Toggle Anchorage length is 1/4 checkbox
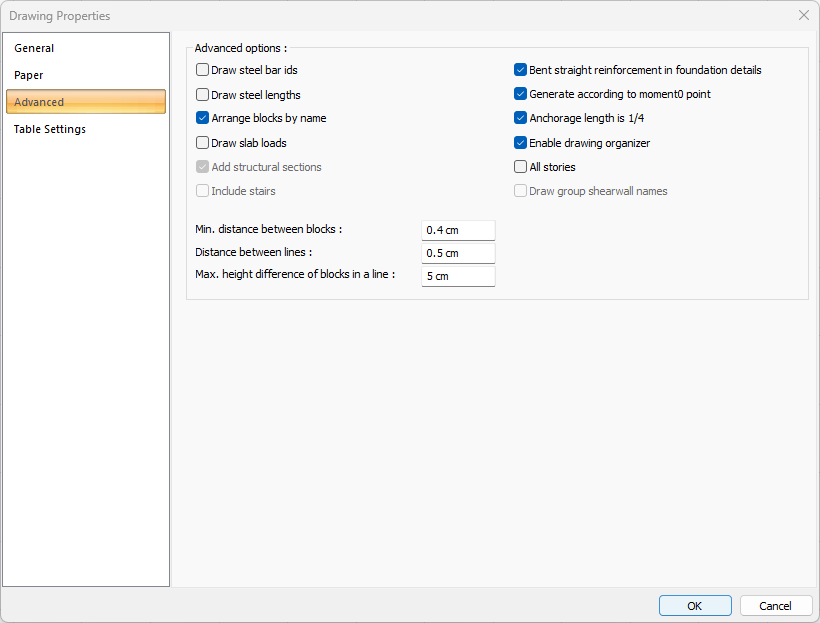820x623 pixels. pos(520,118)
